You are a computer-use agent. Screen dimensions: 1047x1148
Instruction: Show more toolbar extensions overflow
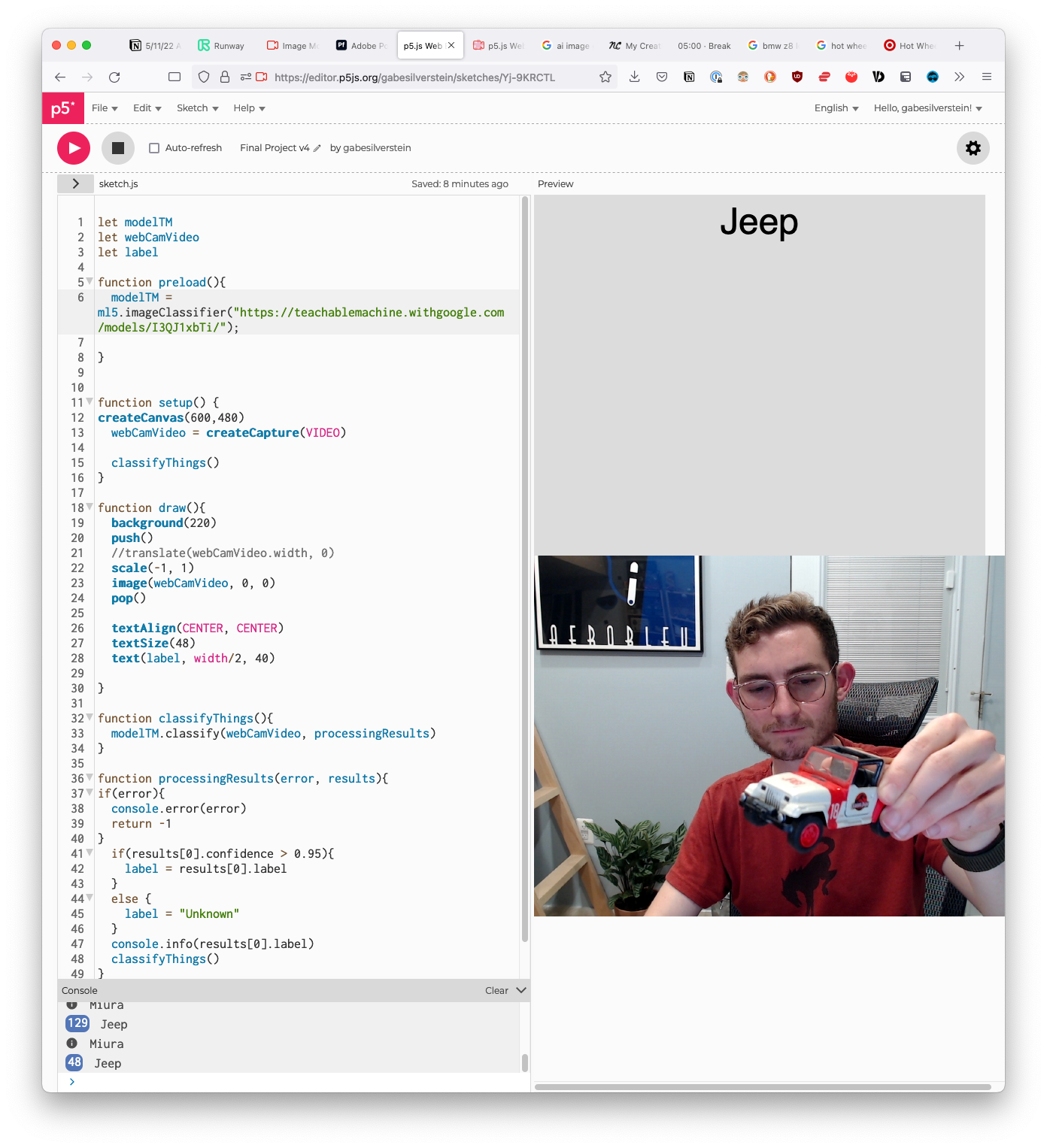(x=959, y=77)
